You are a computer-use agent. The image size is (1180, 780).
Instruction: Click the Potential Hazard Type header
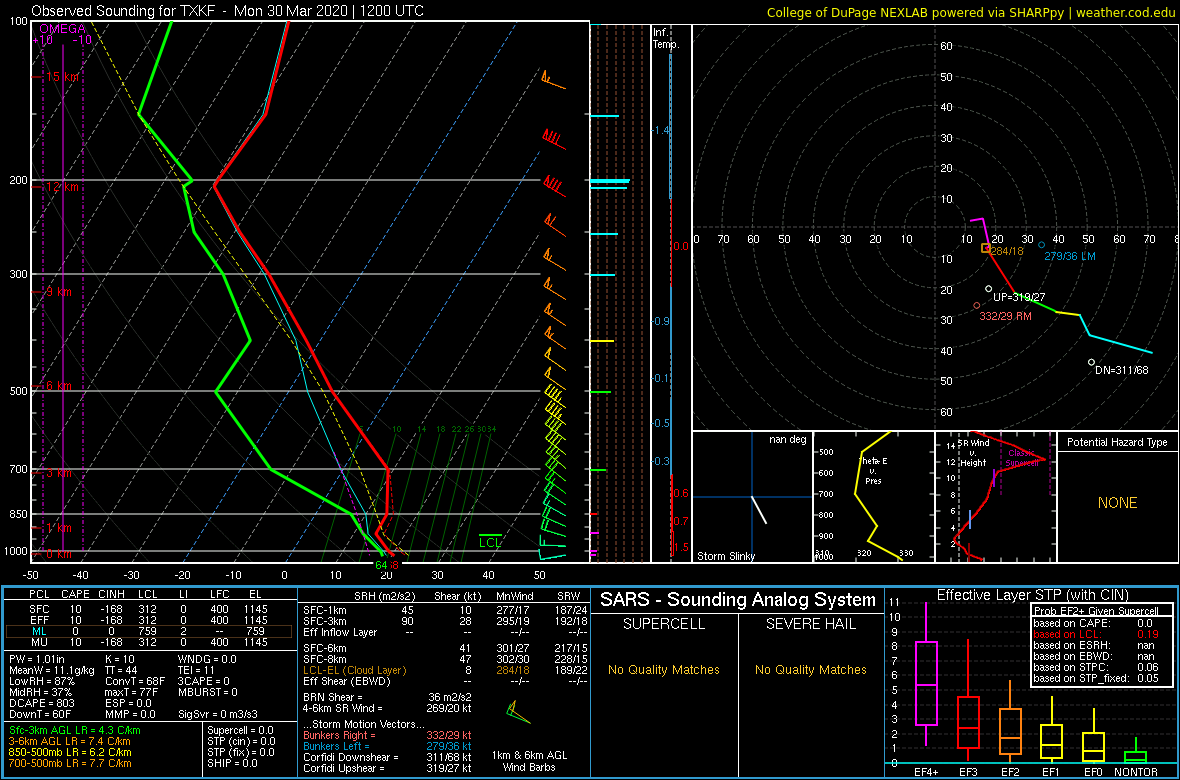pos(1117,443)
